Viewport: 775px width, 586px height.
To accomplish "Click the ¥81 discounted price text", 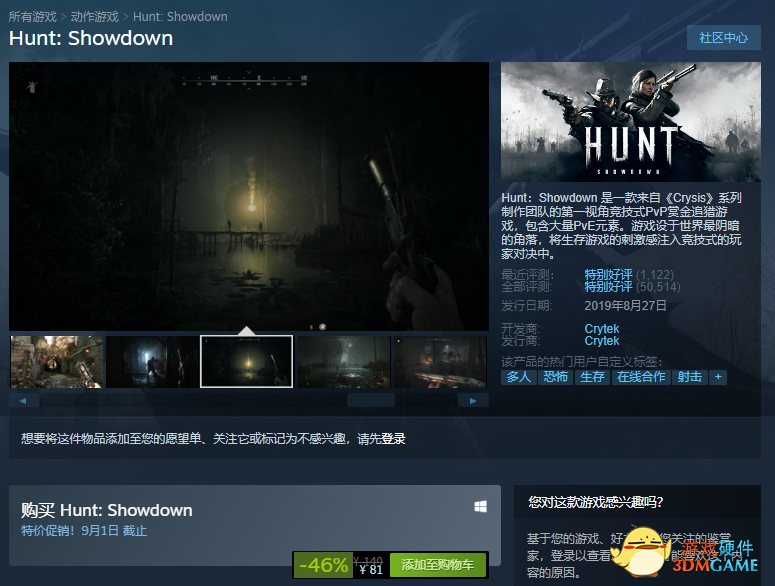I will click(371, 570).
